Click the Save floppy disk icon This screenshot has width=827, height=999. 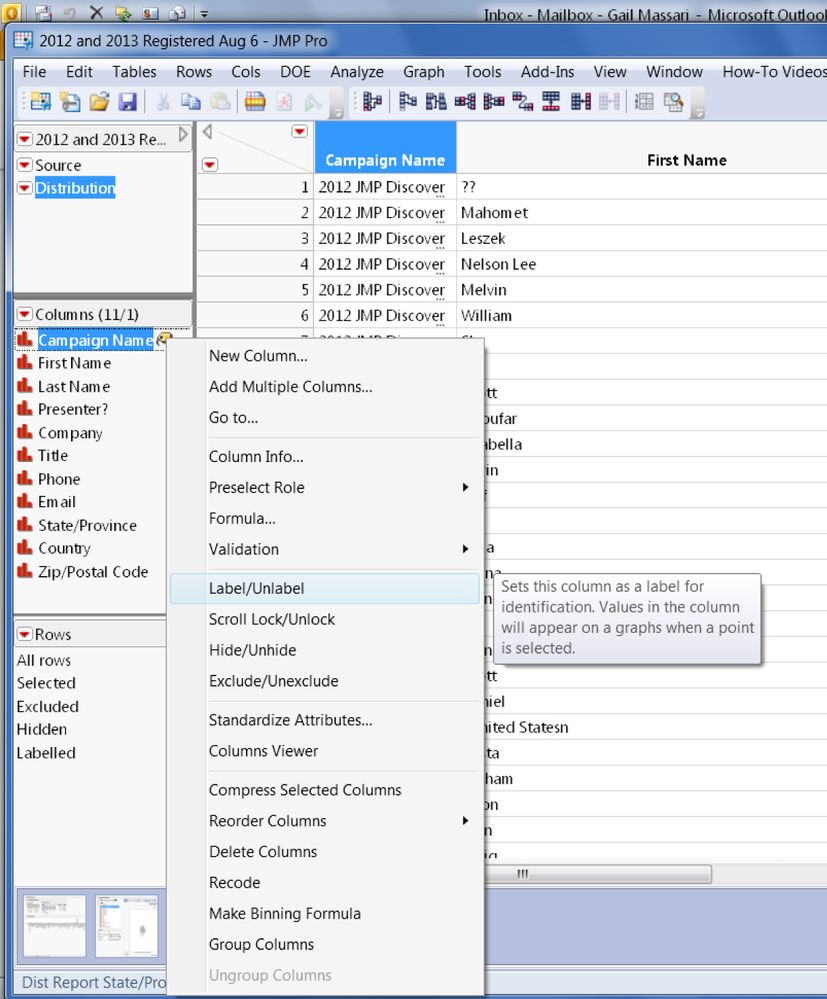tap(128, 101)
